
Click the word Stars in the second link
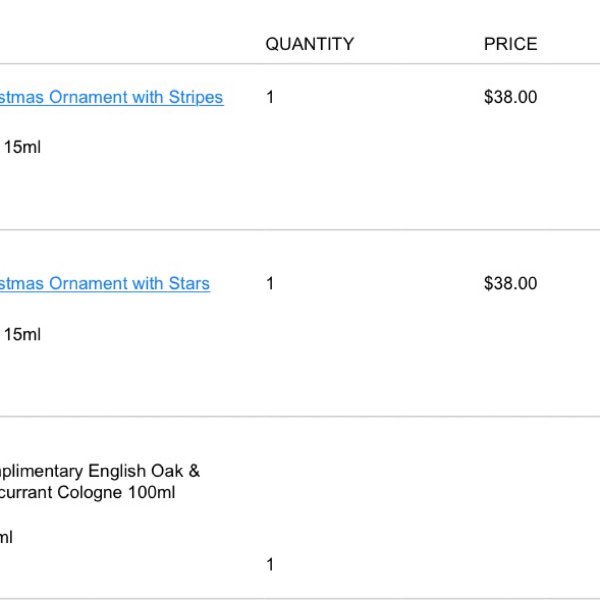click(189, 284)
